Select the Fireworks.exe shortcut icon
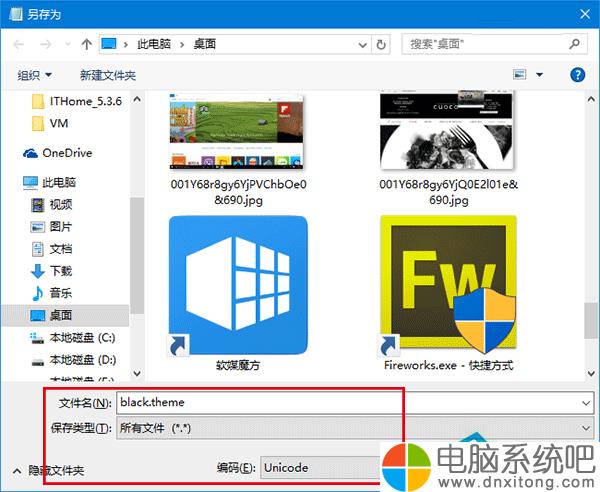The width and height of the screenshot is (600, 492). click(x=448, y=286)
